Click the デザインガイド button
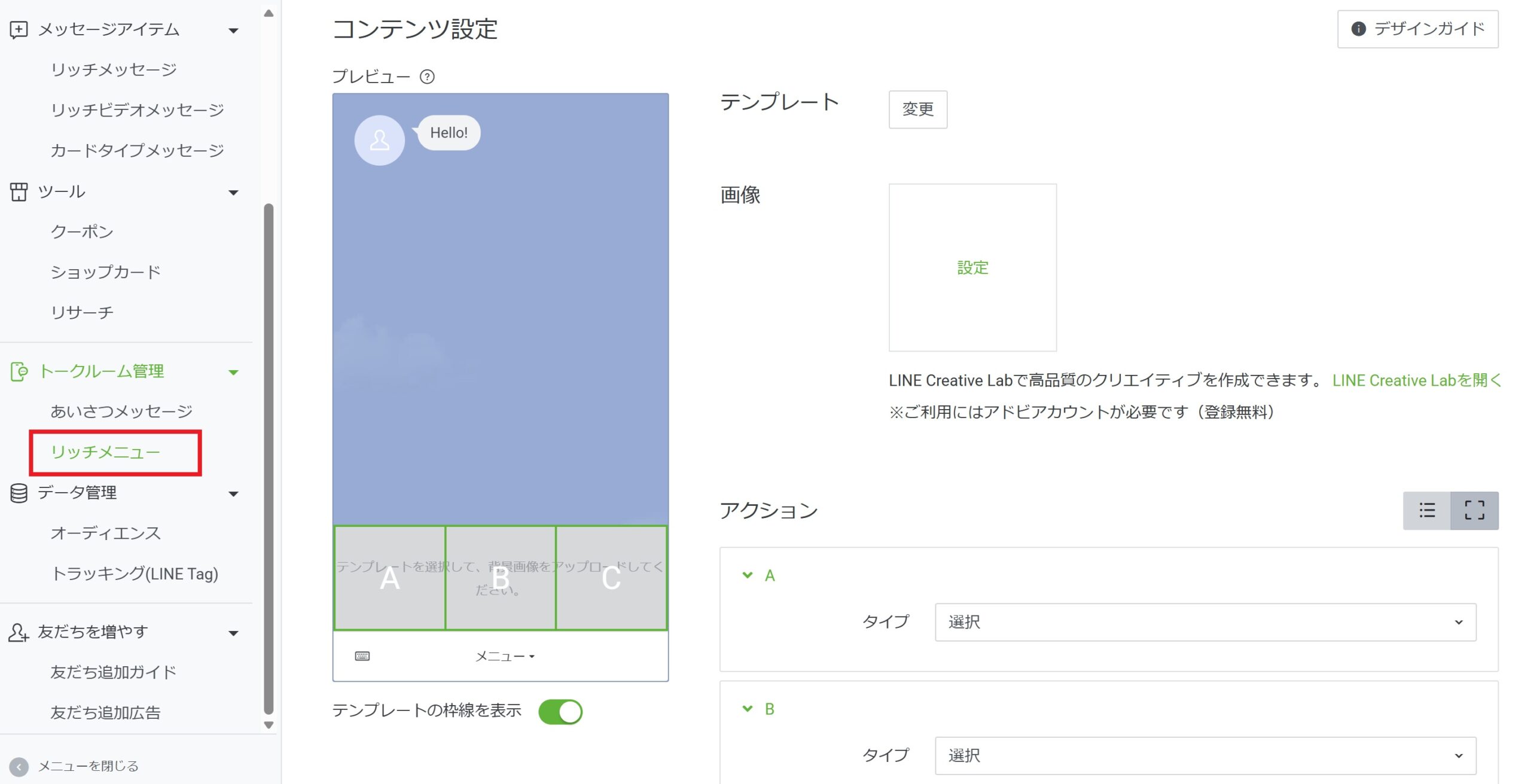 [1417, 29]
